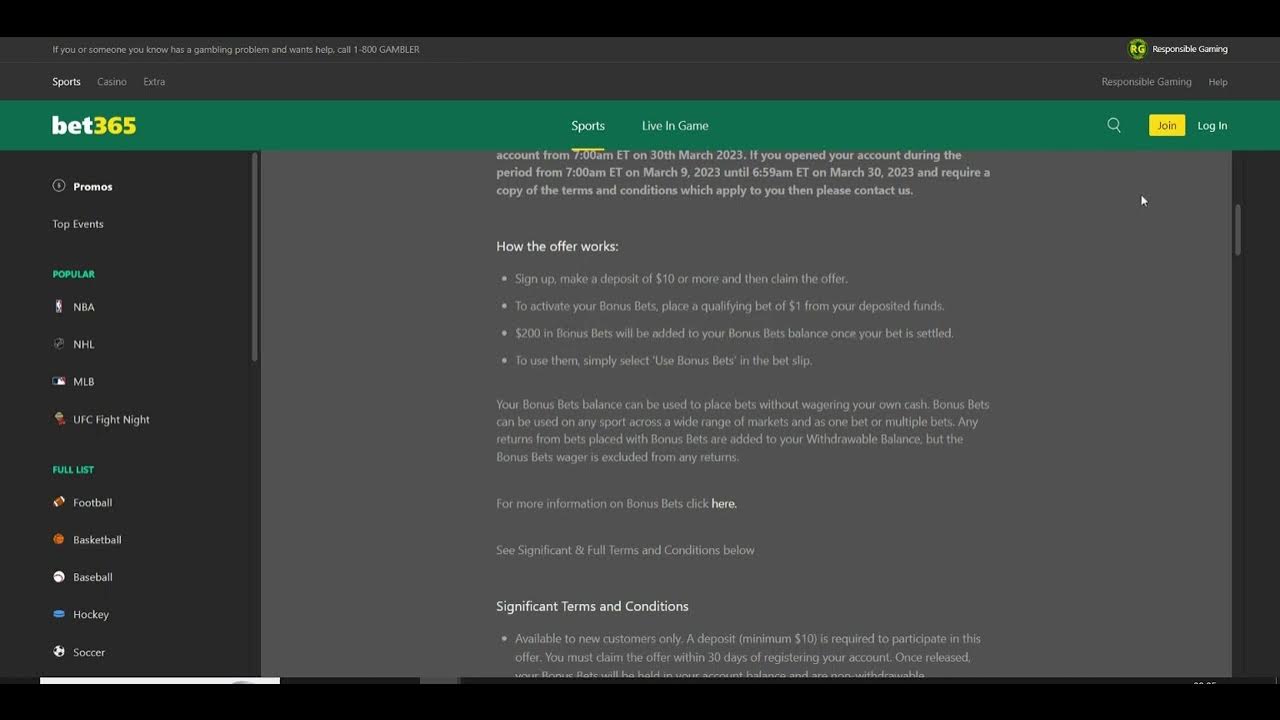This screenshot has height=720, width=1280.
Task: Open NBA in the Popular list
Action: pyautogui.click(x=84, y=307)
